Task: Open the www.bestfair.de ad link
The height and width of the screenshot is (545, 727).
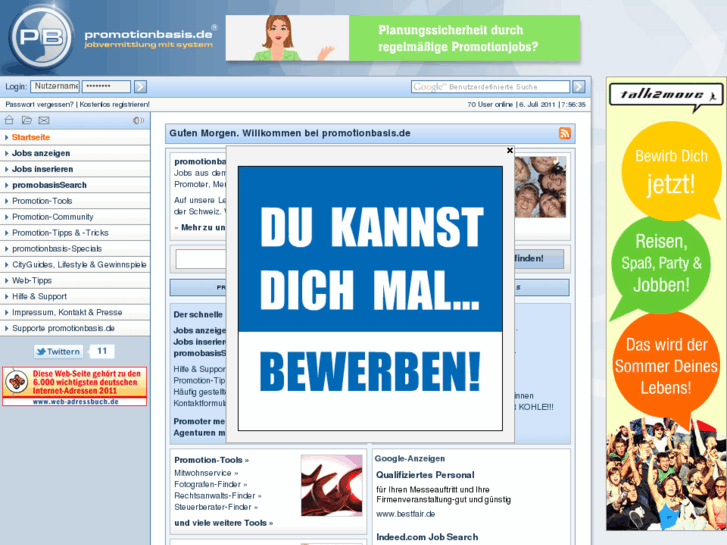Action: (x=405, y=514)
